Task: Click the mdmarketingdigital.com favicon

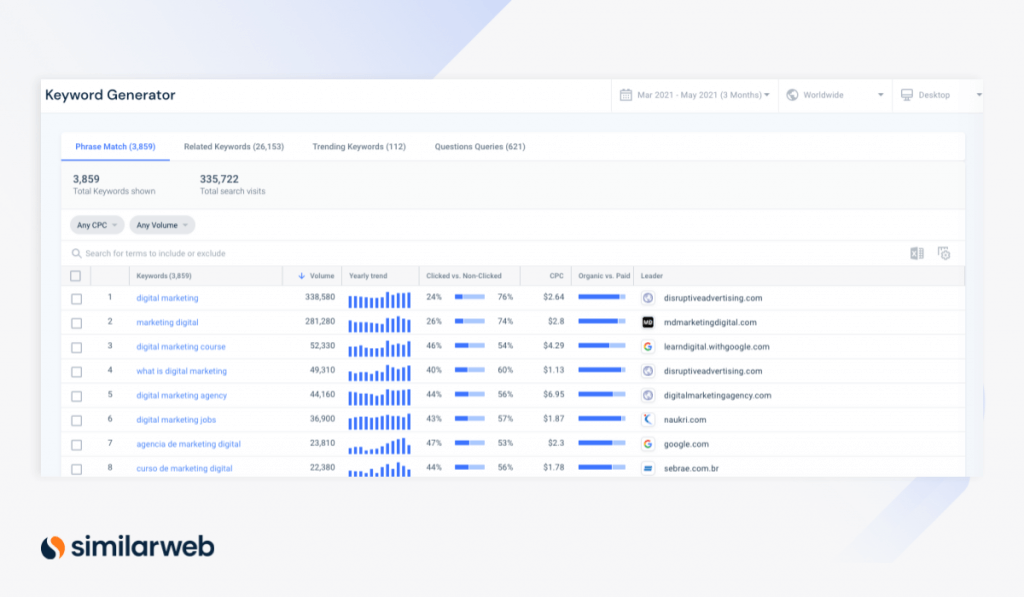Action: coord(648,322)
